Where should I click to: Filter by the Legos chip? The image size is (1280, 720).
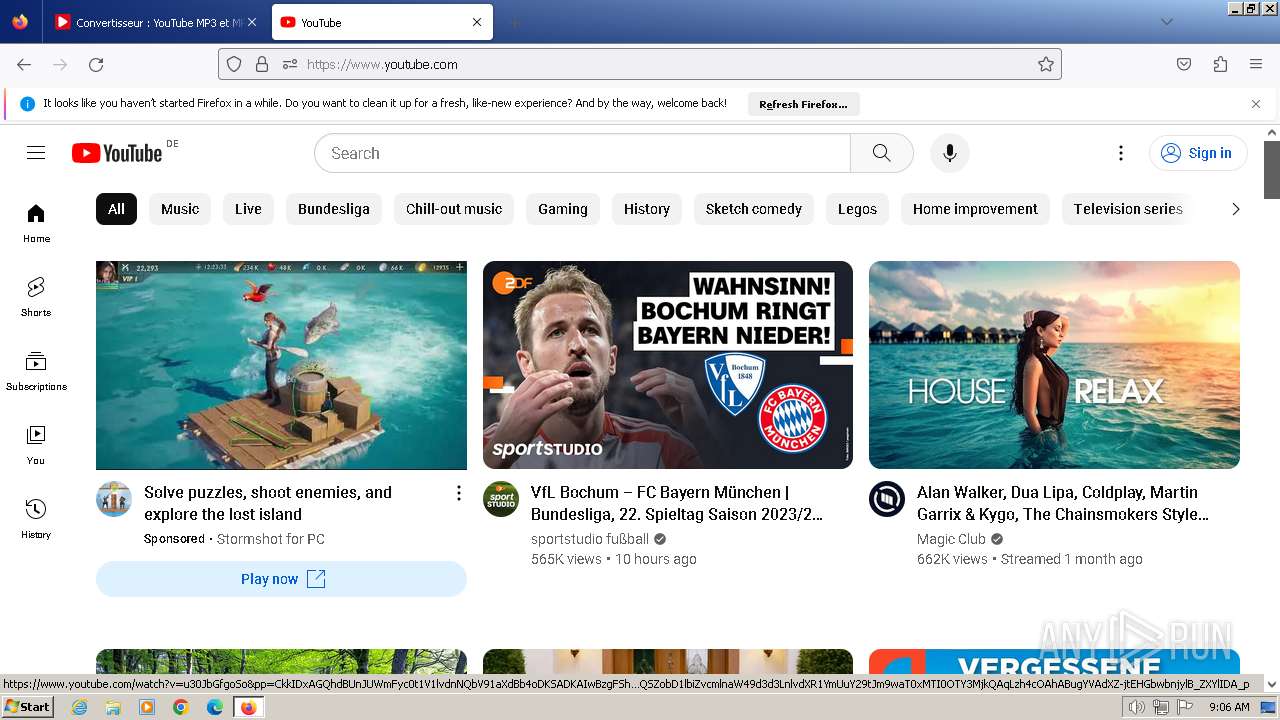click(857, 209)
